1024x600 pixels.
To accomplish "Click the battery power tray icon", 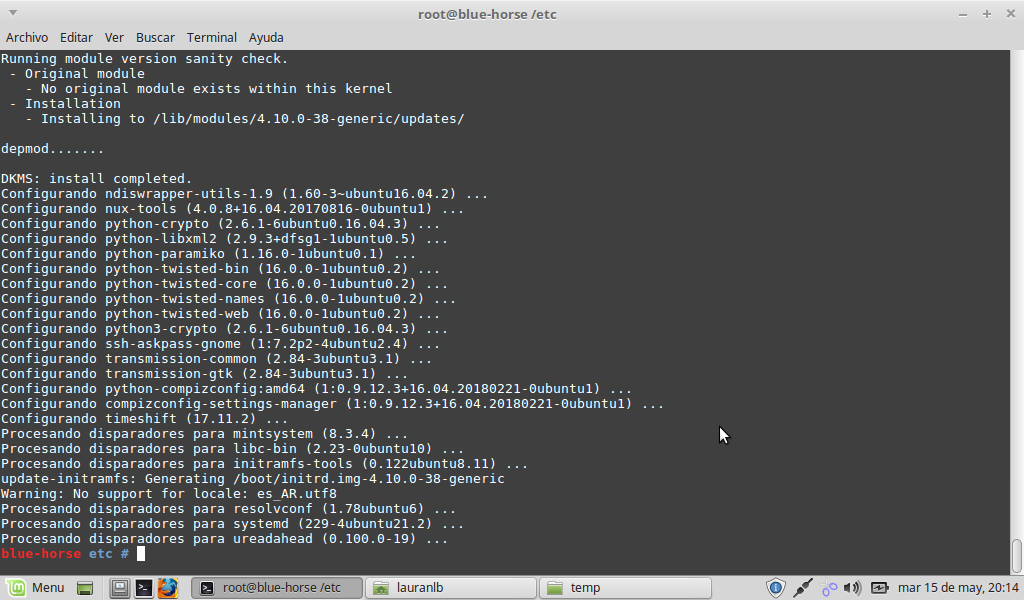I will 879,587.
